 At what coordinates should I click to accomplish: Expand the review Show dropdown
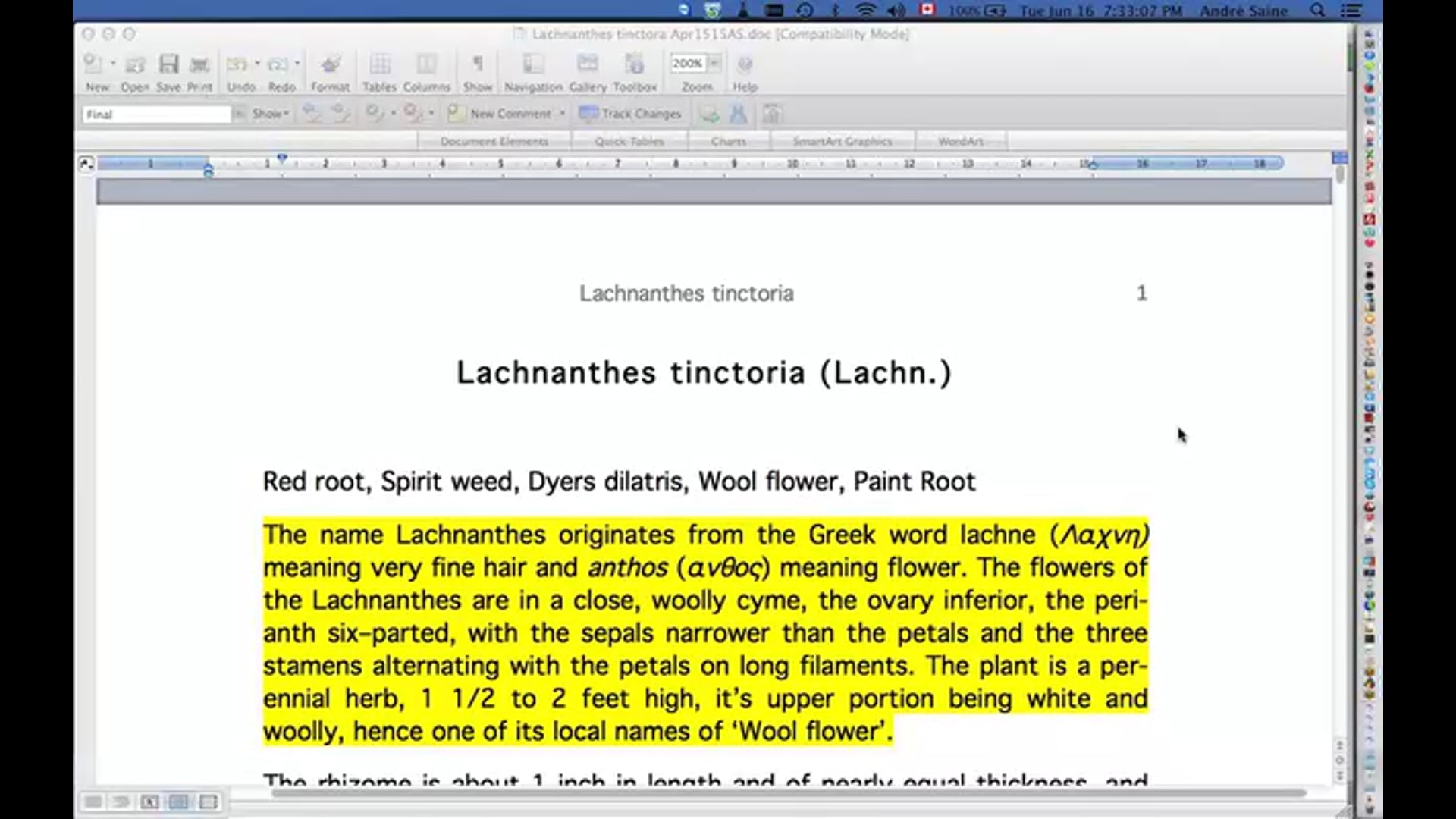click(270, 114)
